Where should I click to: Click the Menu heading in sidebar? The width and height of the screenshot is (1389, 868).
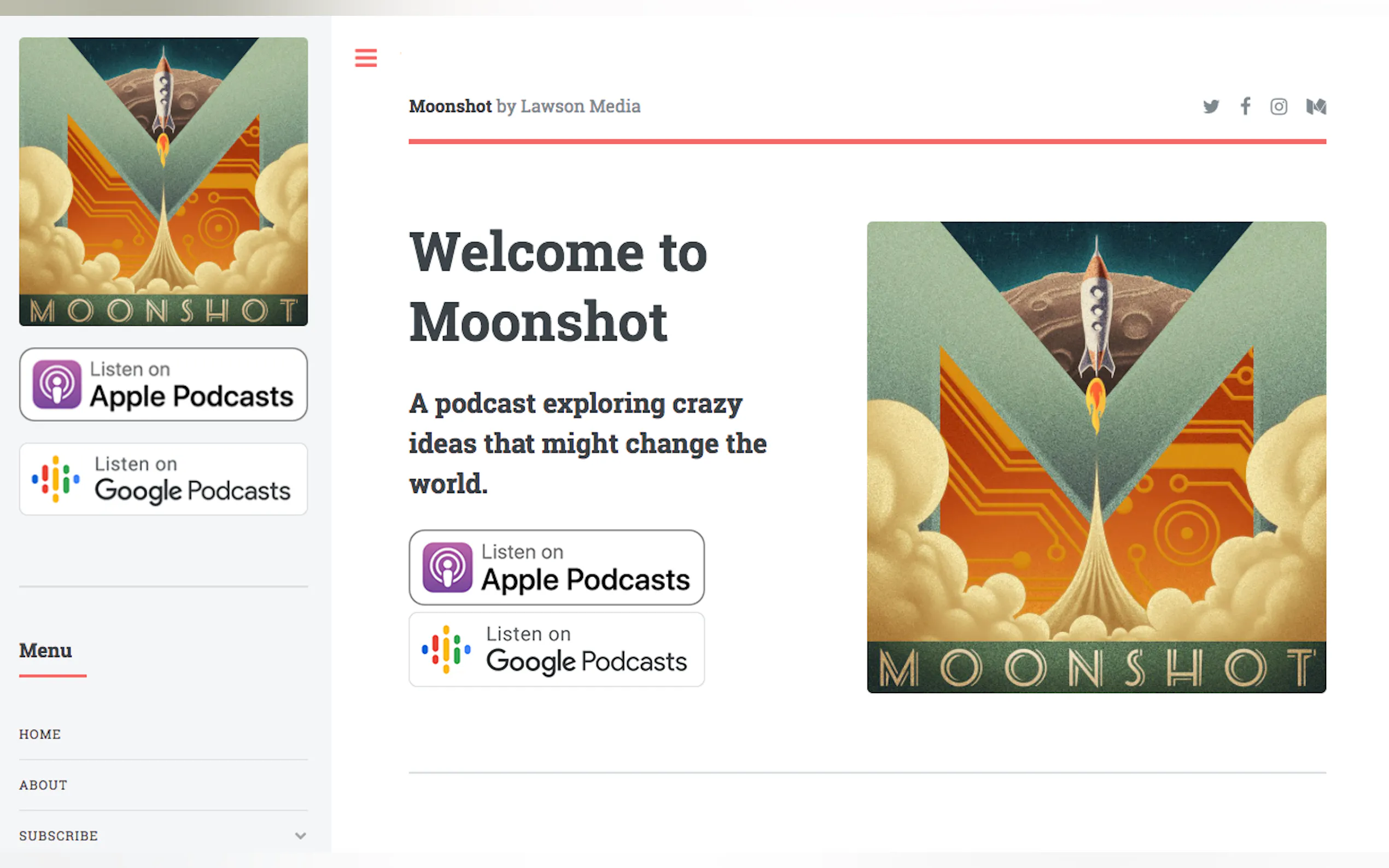coord(45,650)
